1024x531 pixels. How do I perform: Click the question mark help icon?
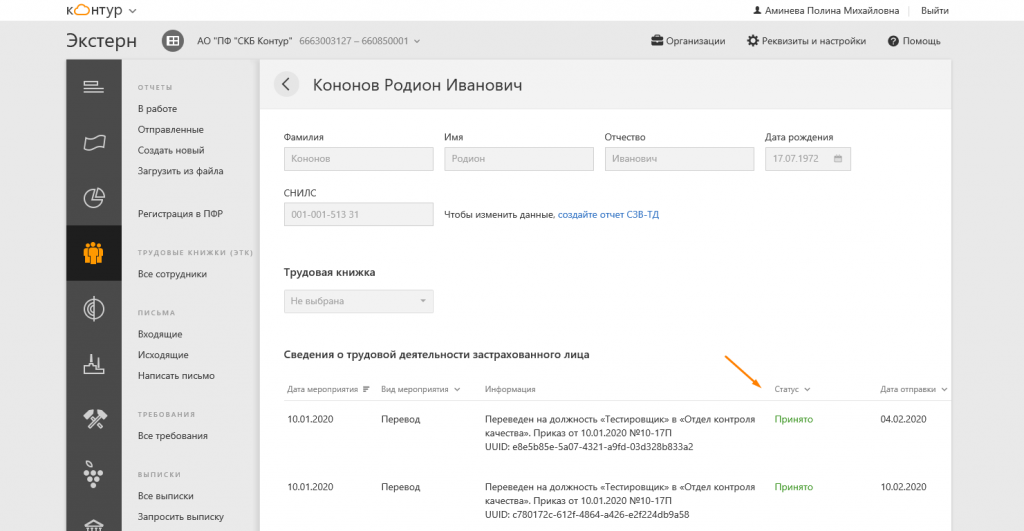pyautogui.click(x=893, y=41)
